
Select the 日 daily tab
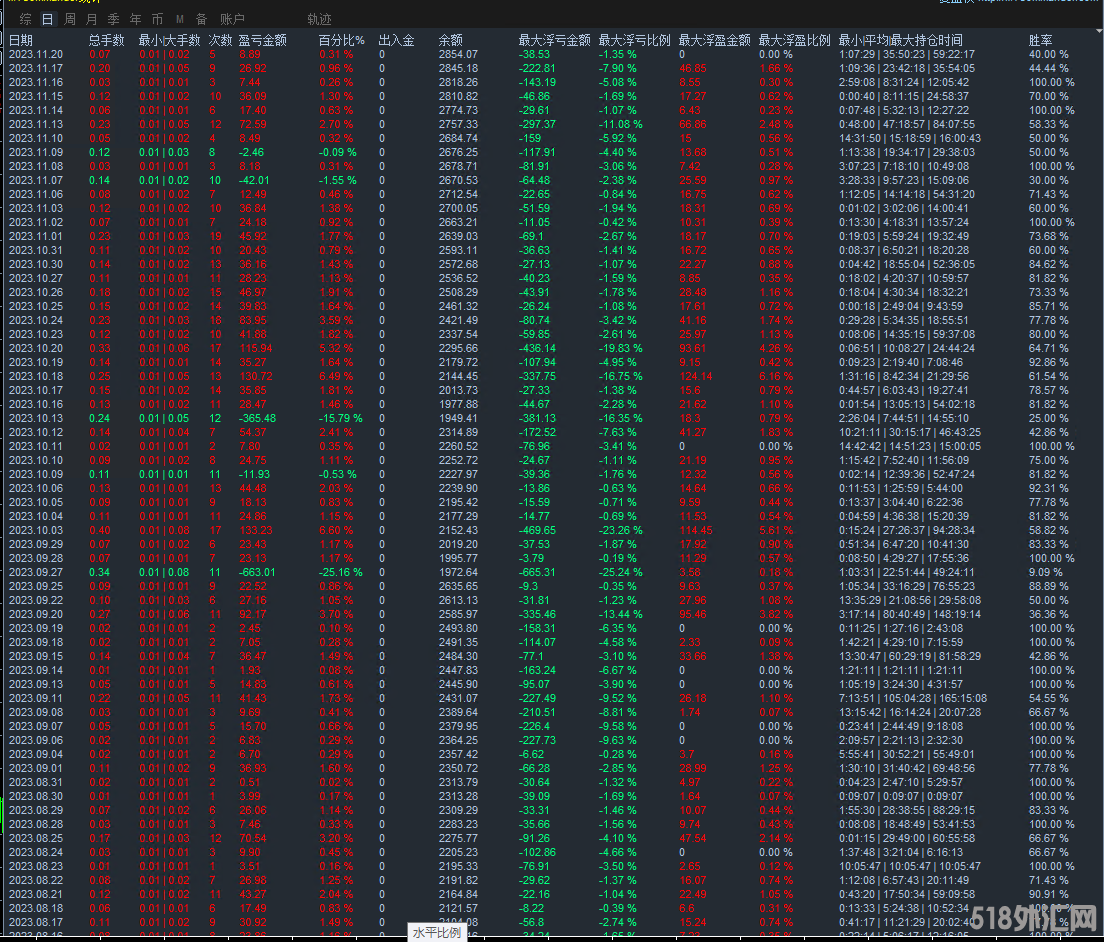tap(47, 19)
